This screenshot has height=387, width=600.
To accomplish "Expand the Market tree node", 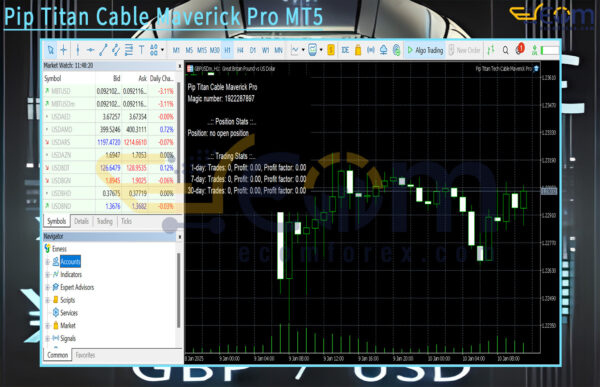I will [47, 326].
